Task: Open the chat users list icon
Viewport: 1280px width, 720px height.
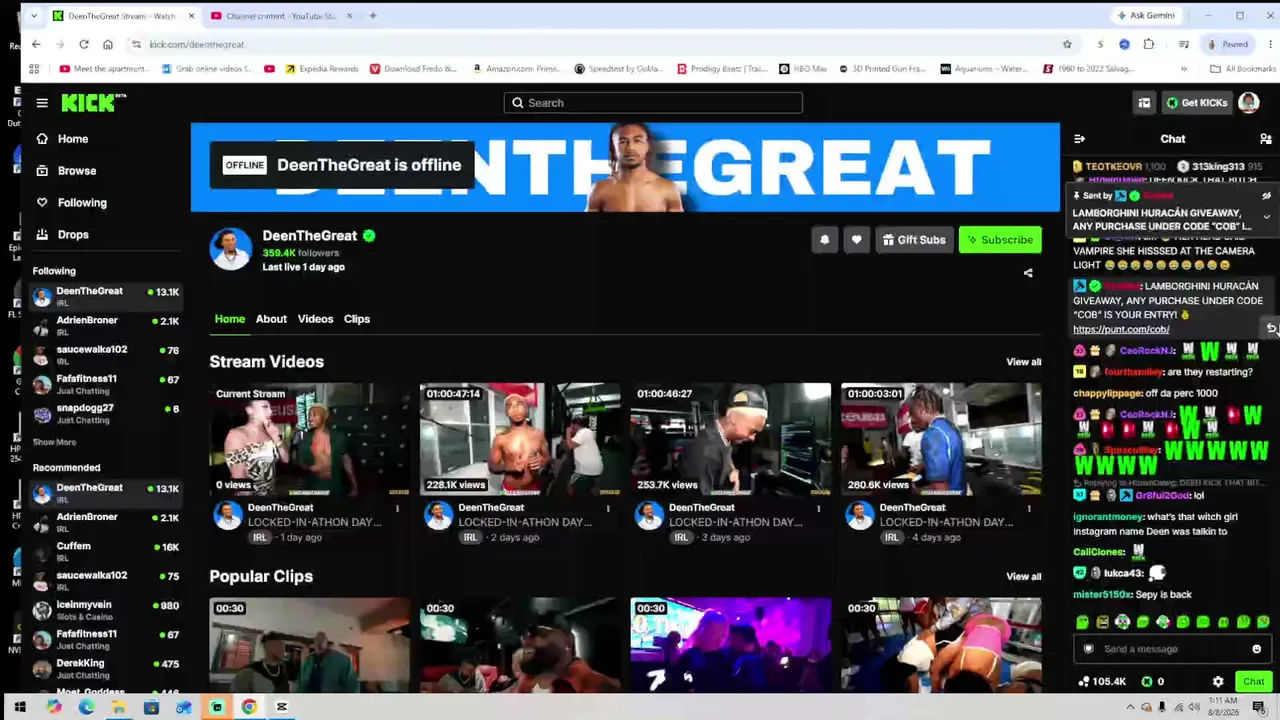Action: [x=1265, y=139]
